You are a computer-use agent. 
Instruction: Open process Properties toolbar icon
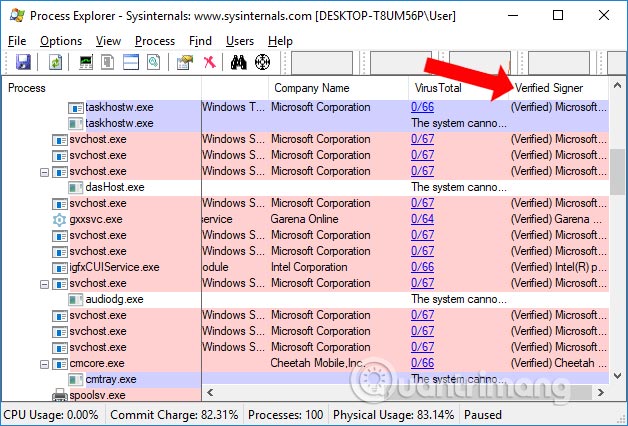185,62
